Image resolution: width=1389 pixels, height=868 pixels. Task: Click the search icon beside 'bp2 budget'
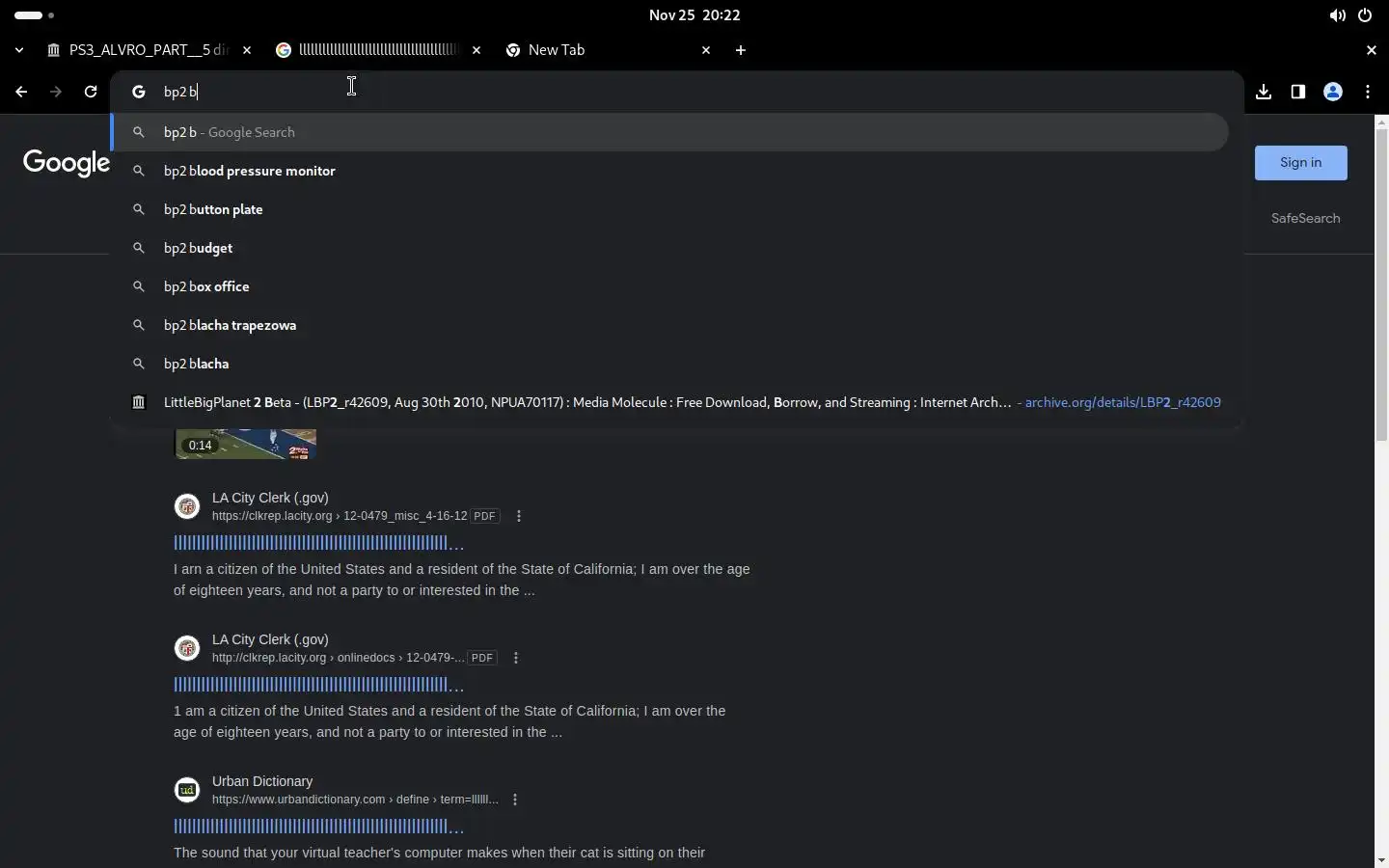coord(139,248)
